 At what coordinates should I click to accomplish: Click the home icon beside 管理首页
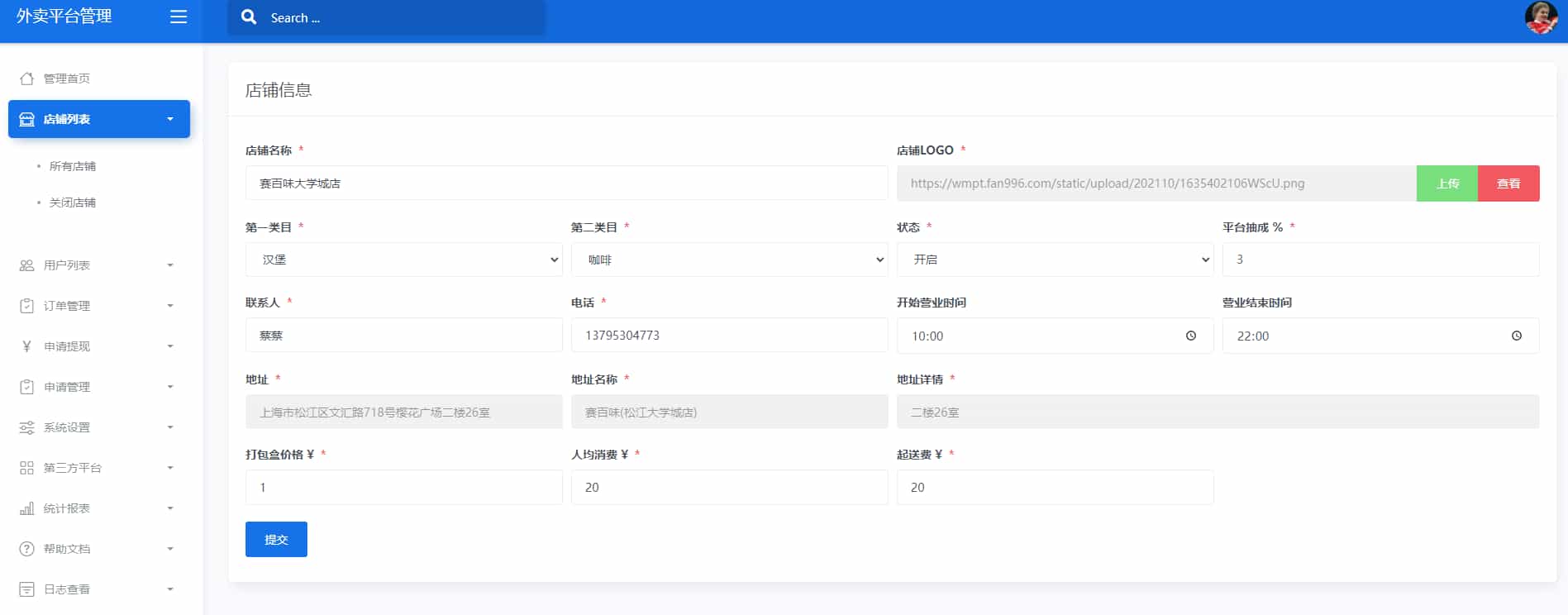pos(26,79)
